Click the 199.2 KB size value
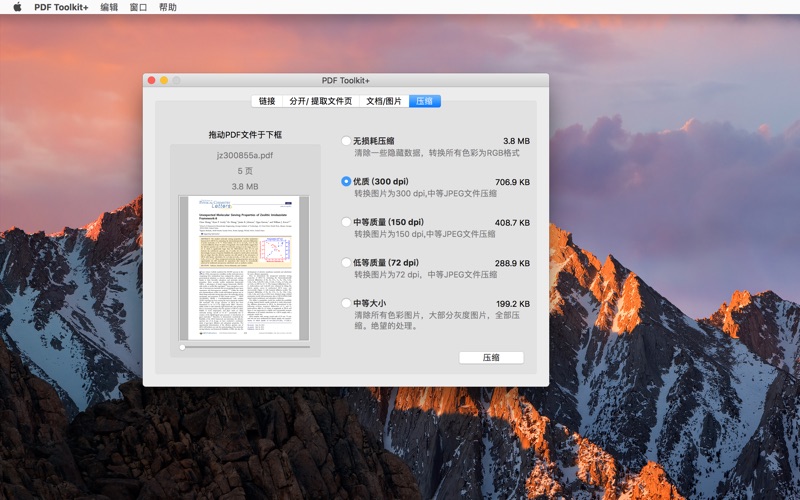This screenshot has height=500, width=800. point(513,304)
